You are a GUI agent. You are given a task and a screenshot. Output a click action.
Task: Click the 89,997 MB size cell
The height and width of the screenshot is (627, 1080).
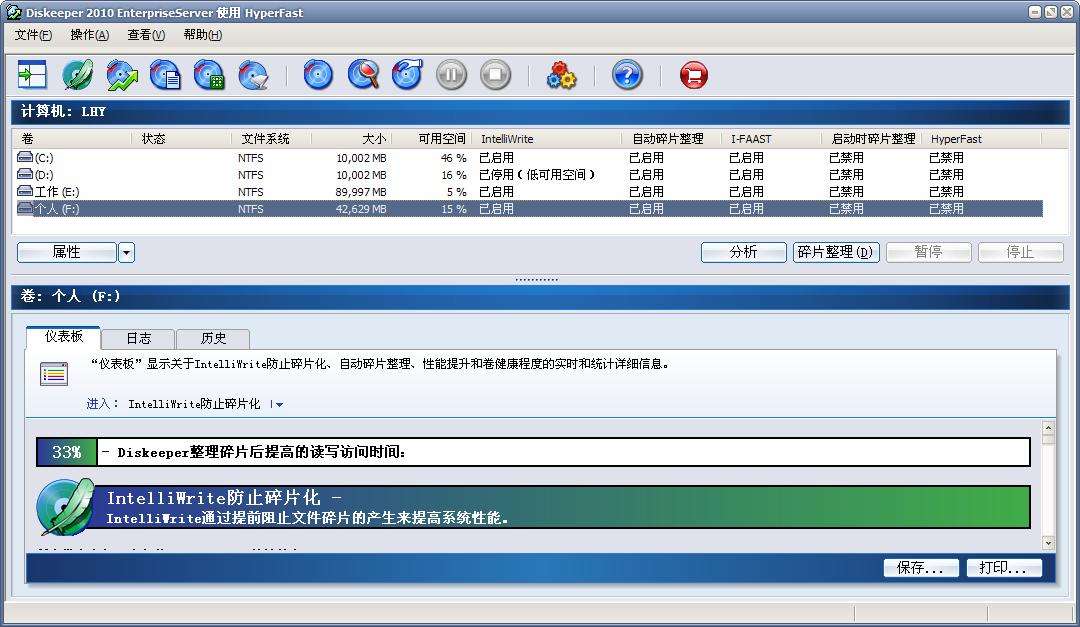coord(361,192)
